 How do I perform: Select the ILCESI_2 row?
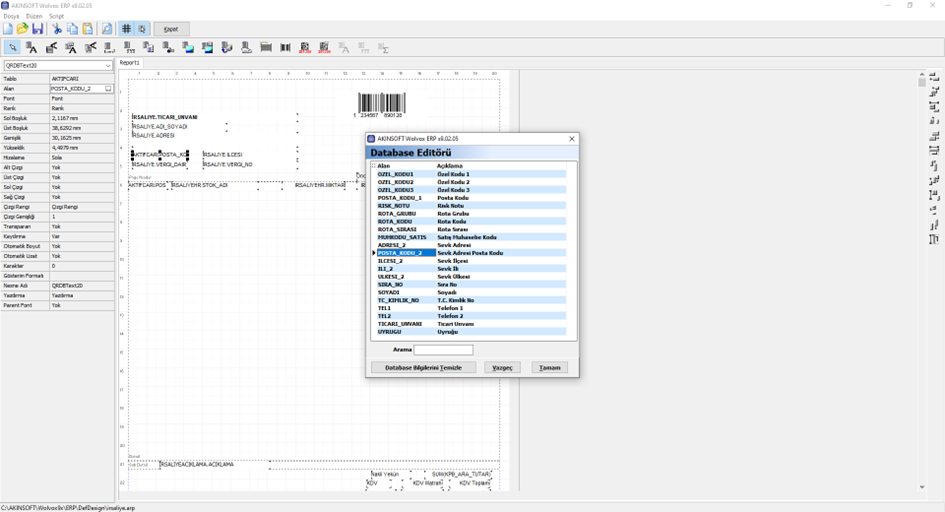coord(471,261)
